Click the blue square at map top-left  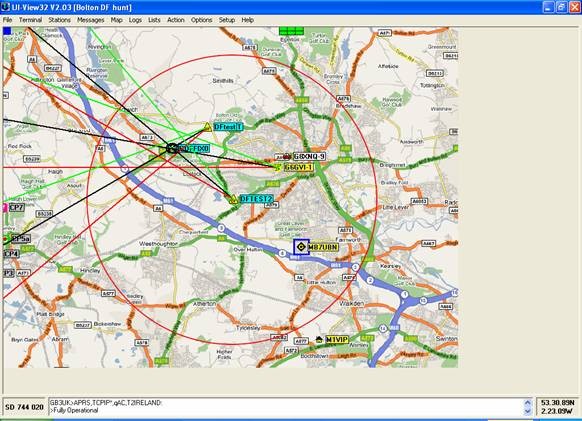[7, 30]
